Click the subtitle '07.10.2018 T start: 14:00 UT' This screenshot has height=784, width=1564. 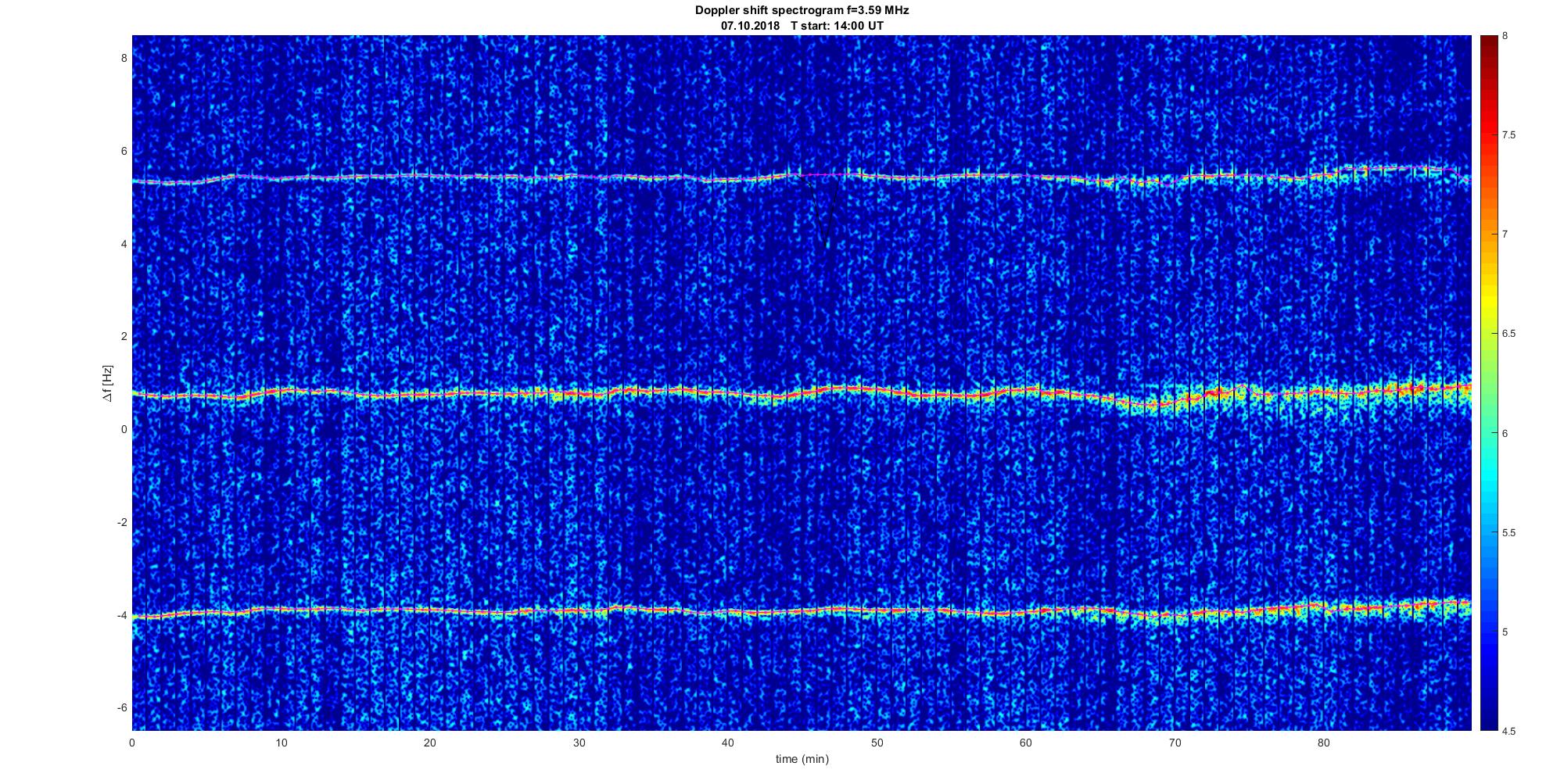802,26
